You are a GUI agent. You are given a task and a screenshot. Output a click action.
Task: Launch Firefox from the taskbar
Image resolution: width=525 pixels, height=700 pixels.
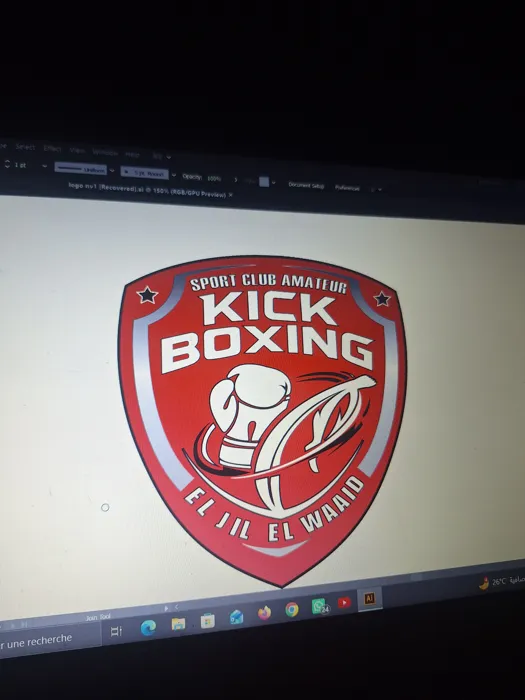point(264,613)
